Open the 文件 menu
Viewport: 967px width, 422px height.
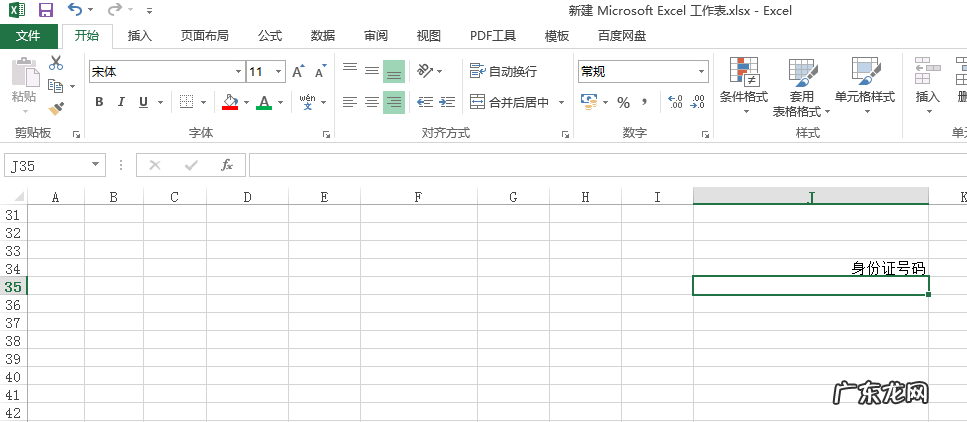point(29,36)
